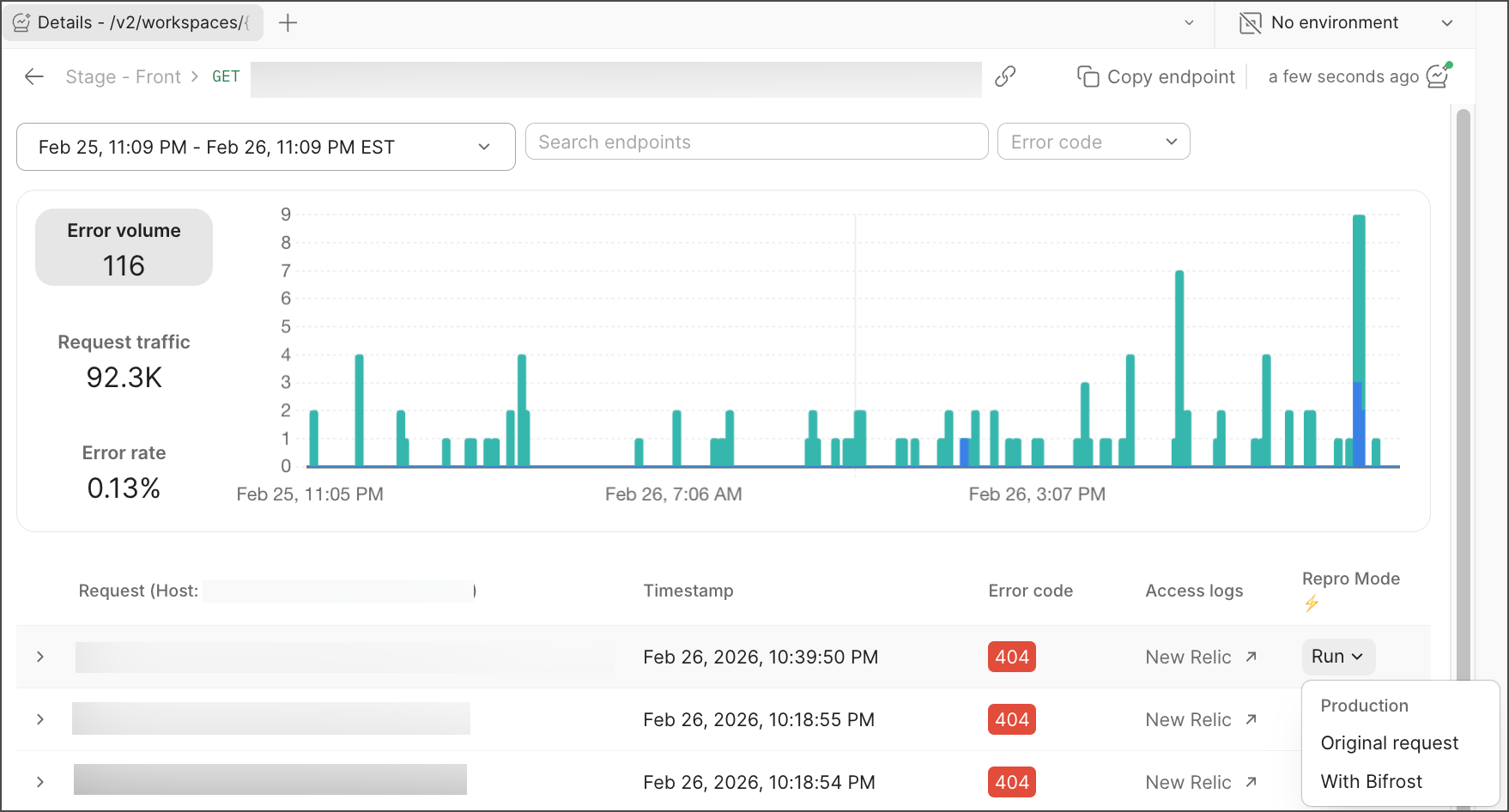Click the copy link chain icon
1509x812 pixels.
click(x=1005, y=76)
